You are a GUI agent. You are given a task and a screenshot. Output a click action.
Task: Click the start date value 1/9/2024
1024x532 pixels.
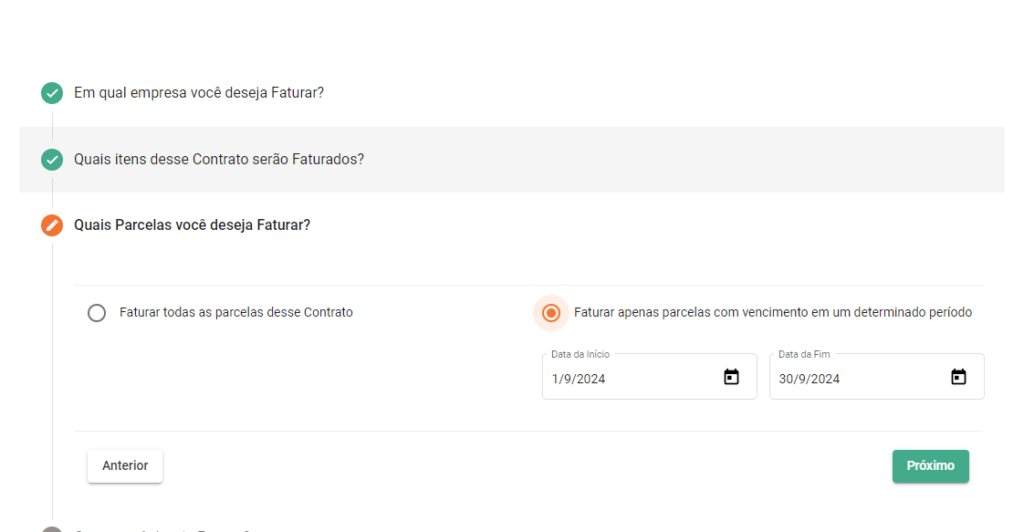pyautogui.click(x=579, y=379)
